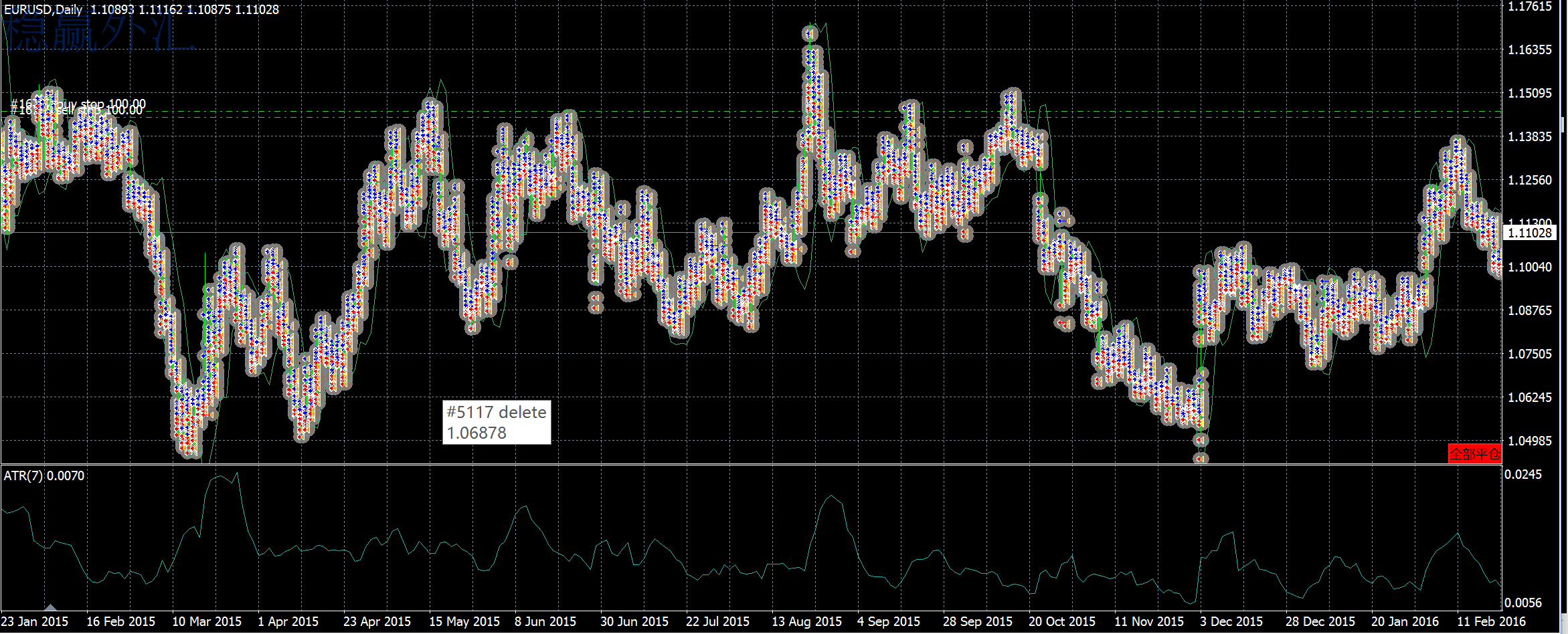Click the 16 Feb 2015 date label
The height and width of the screenshot is (634, 1568).
(x=121, y=621)
